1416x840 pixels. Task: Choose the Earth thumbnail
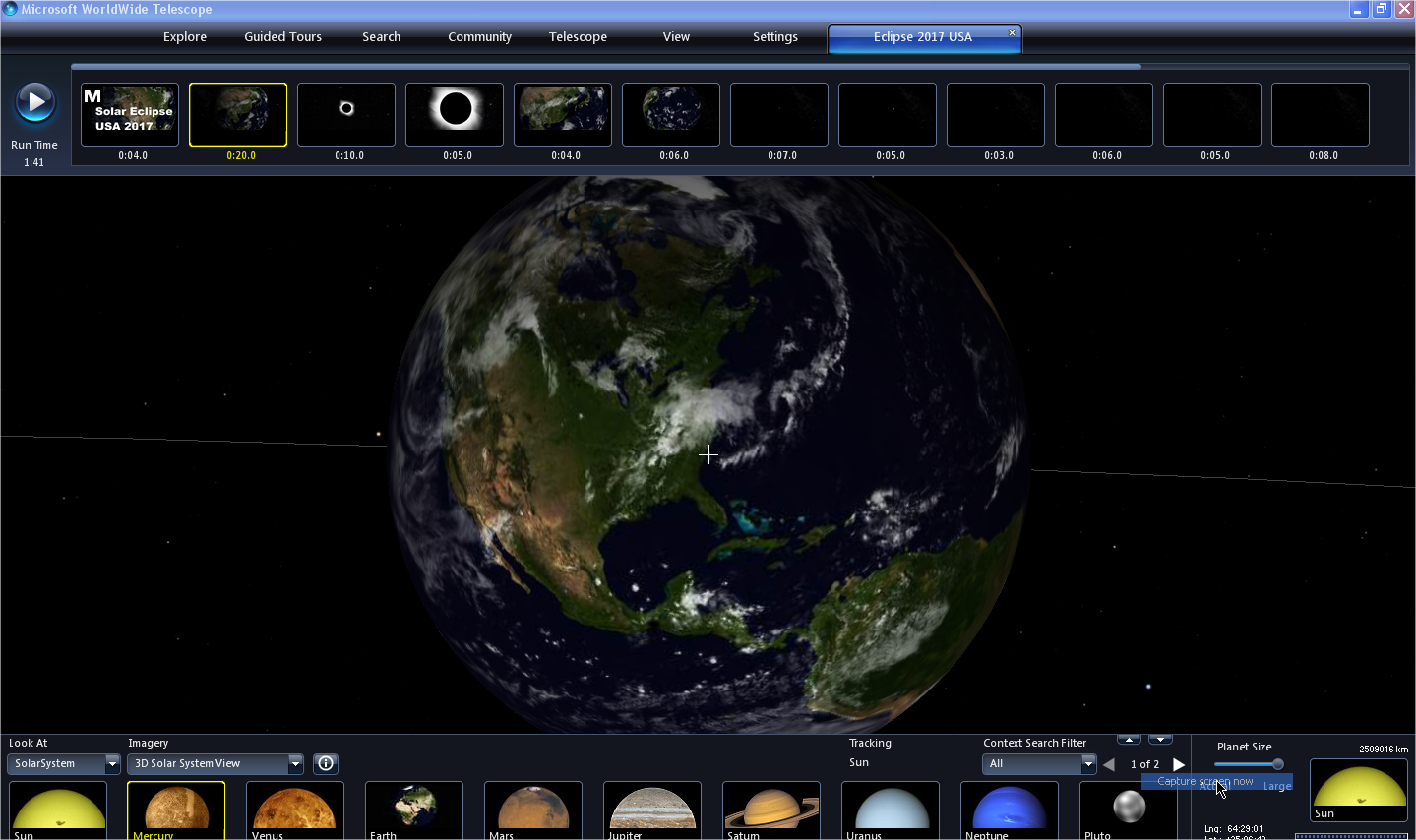point(414,810)
